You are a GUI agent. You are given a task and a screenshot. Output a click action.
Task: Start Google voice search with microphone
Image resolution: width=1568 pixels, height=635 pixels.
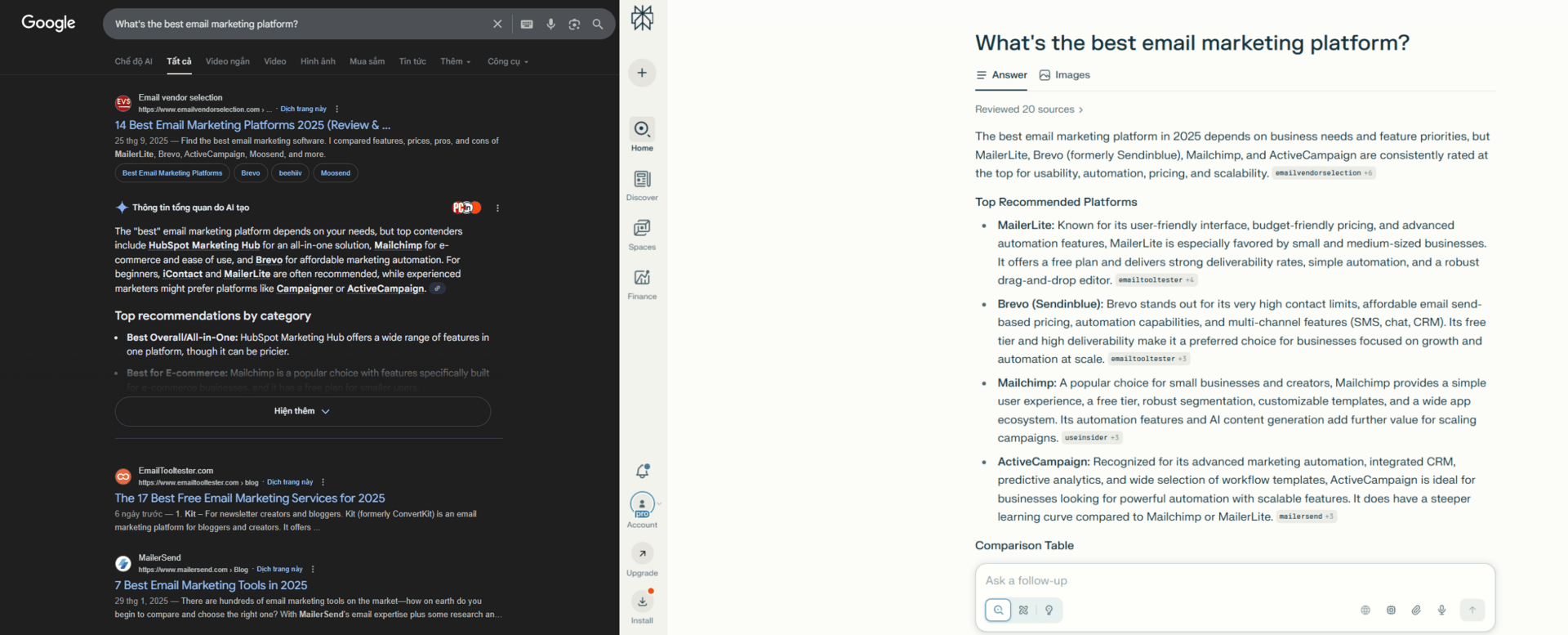[x=551, y=24]
